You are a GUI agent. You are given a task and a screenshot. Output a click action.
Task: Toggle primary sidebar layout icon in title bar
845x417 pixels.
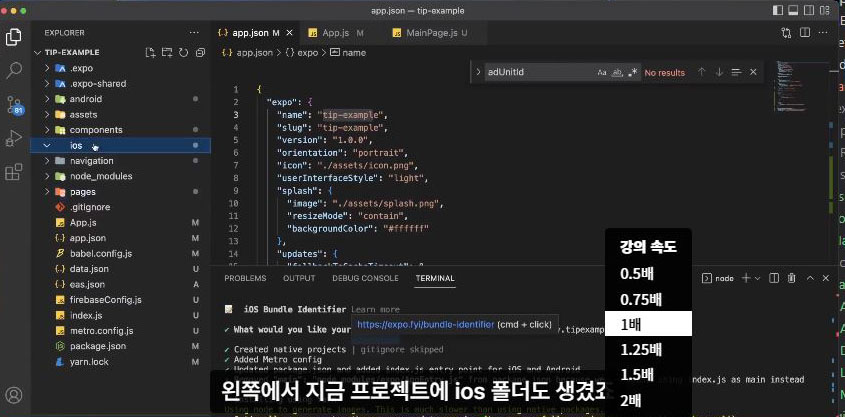click(778, 10)
